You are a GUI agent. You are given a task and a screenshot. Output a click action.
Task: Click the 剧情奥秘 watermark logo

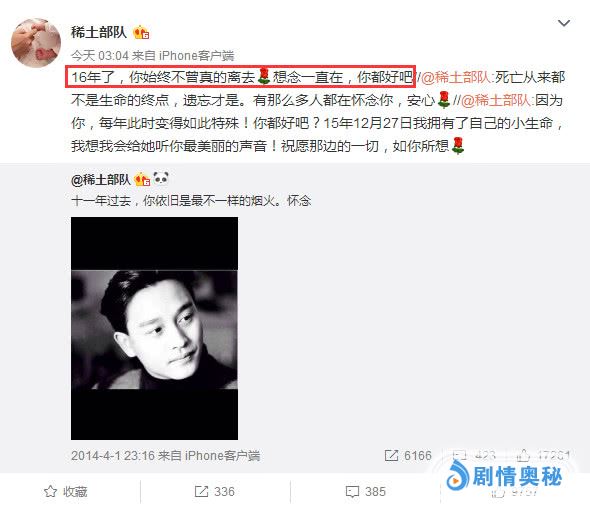[x=504, y=476]
